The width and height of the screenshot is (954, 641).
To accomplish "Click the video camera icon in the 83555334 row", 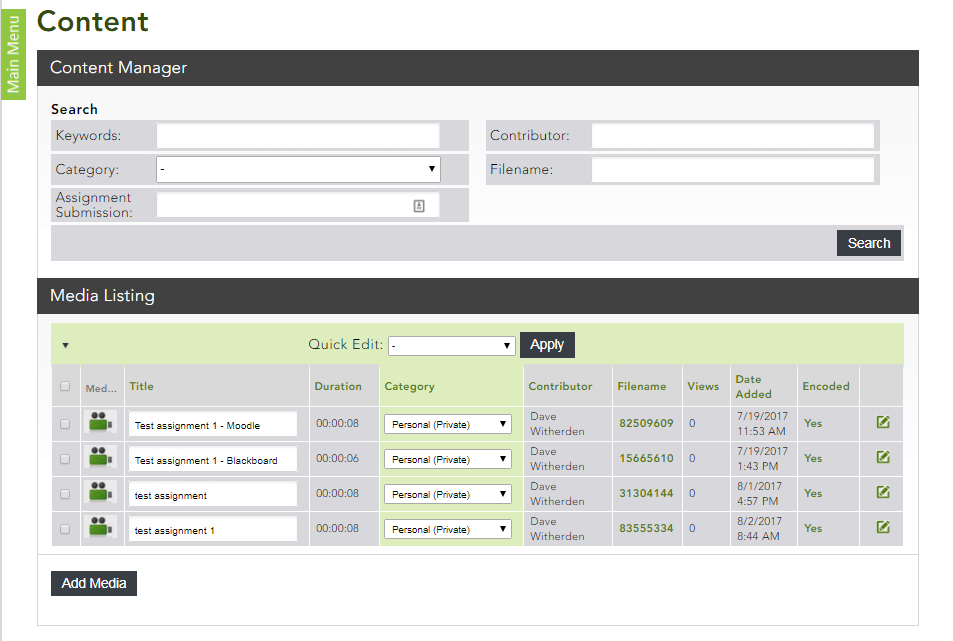I will click(x=100, y=527).
